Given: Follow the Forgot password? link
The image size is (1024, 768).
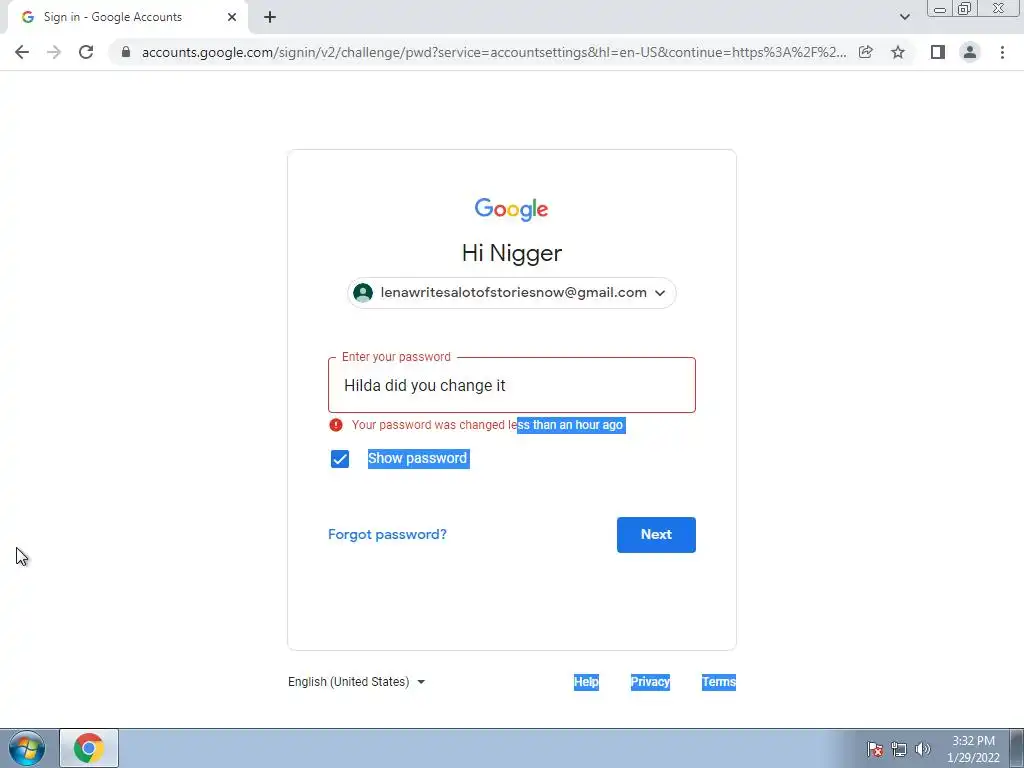Looking at the screenshot, I should [387, 534].
